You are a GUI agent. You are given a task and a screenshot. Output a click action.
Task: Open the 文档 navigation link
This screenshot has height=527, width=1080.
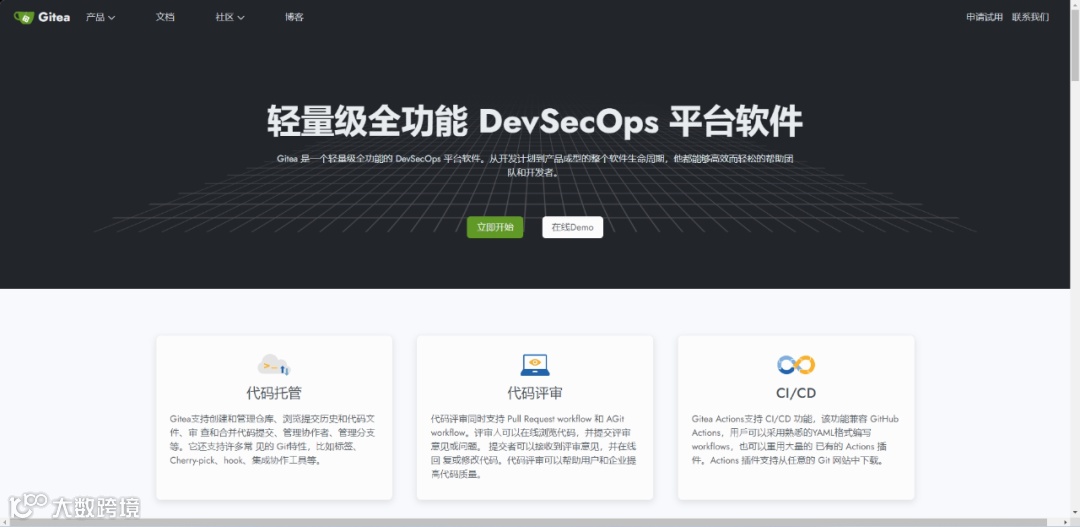coord(165,17)
